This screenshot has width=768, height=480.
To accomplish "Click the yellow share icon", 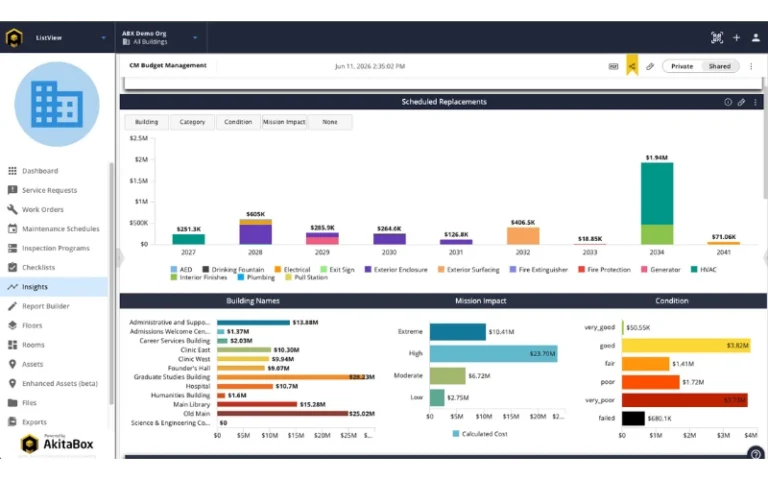I will click(x=632, y=66).
